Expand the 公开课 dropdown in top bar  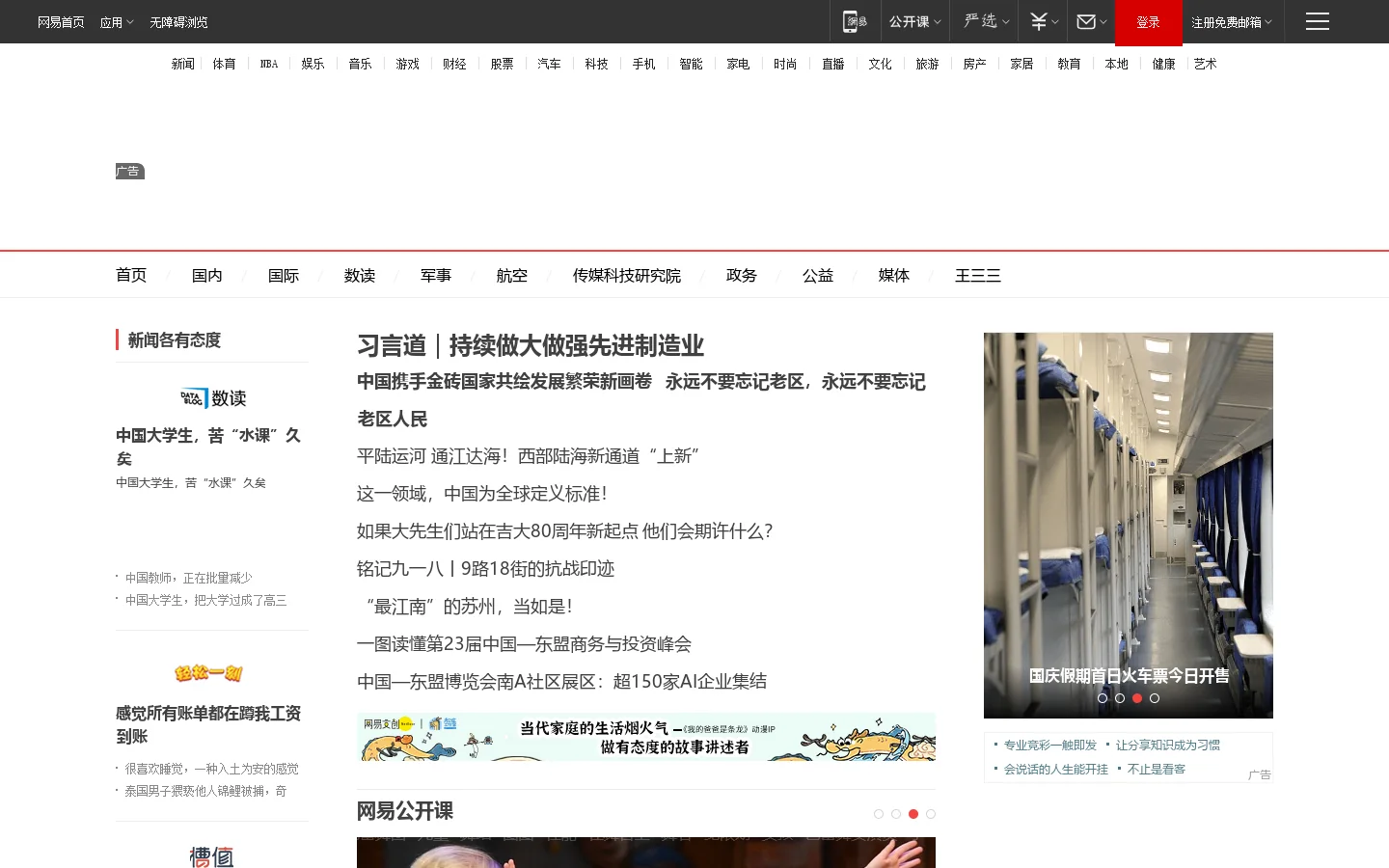[x=938, y=22]
